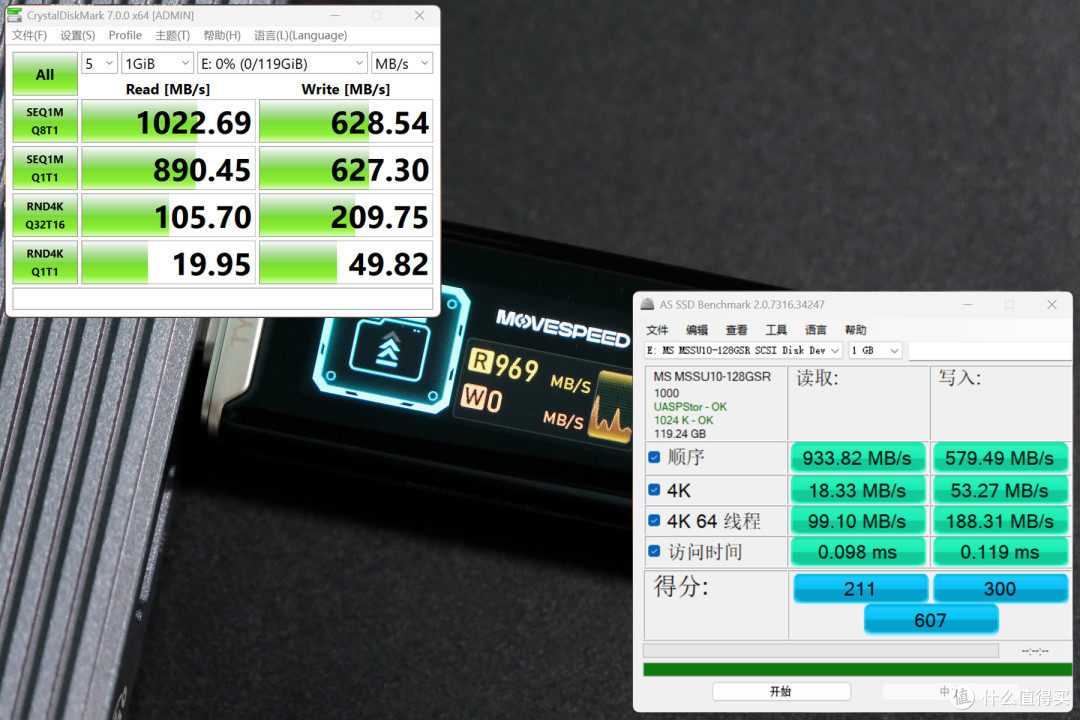The image size is (1080, 720).
Task: Click the 0.119 ms write access time
Action: [x=1000, y=553]
